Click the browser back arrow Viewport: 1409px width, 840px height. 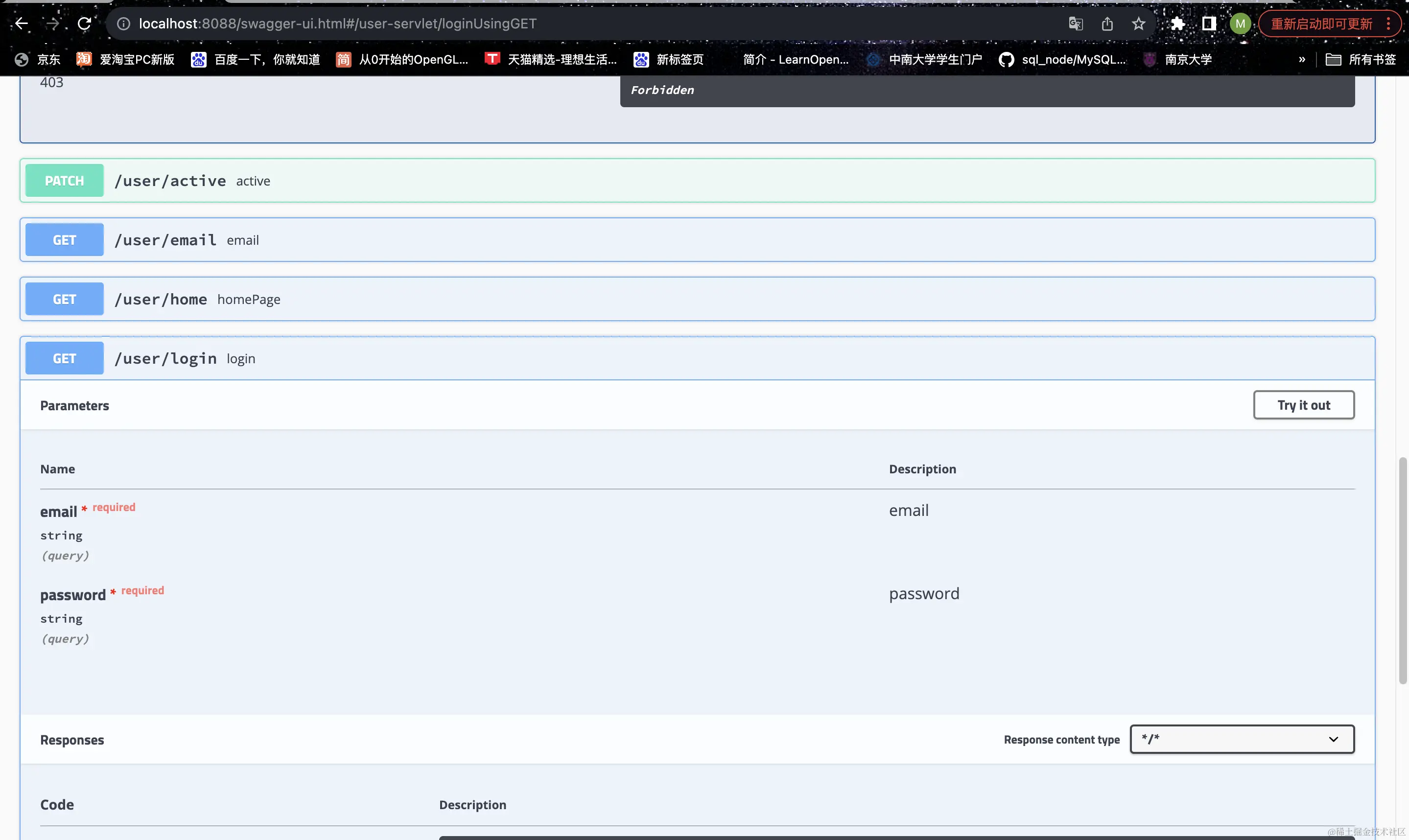point(22,23)
